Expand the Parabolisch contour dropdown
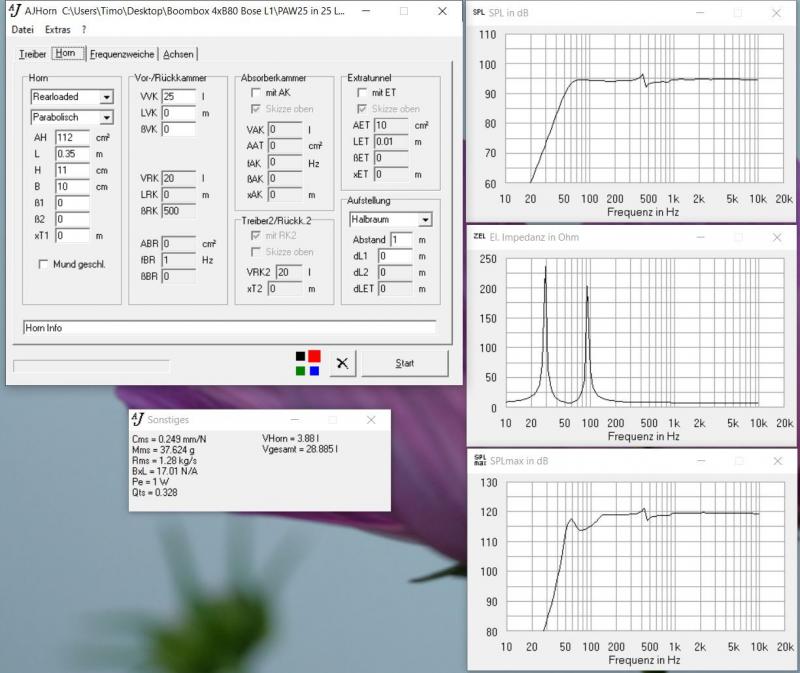The image size is (800, 673). coord(105,117)
